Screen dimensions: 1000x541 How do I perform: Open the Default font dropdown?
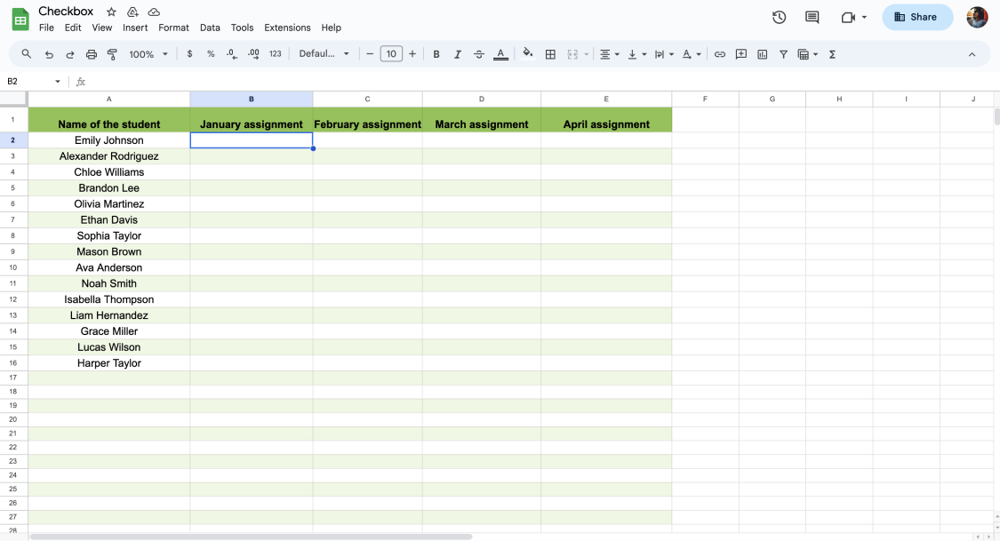click(324, 54)
